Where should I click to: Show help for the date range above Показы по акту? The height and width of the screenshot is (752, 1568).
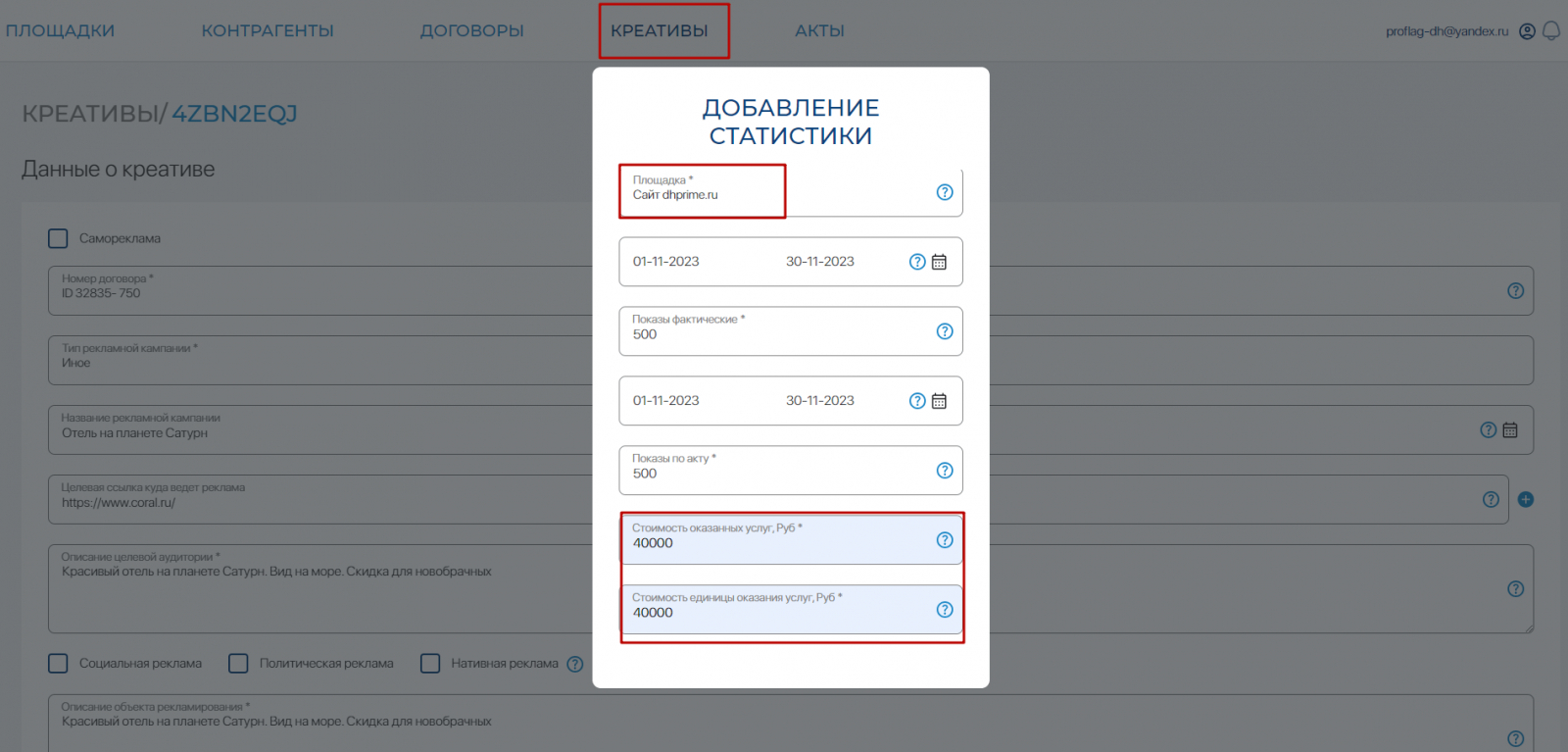click(x=917, y=401)
